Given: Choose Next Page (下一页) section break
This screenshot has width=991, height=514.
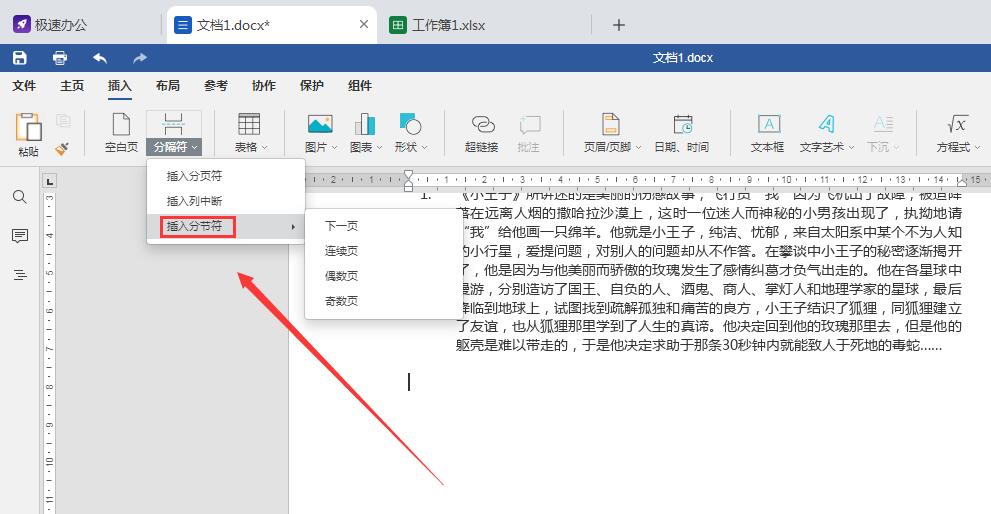Looking at the screenshot, I should point(341,226).
